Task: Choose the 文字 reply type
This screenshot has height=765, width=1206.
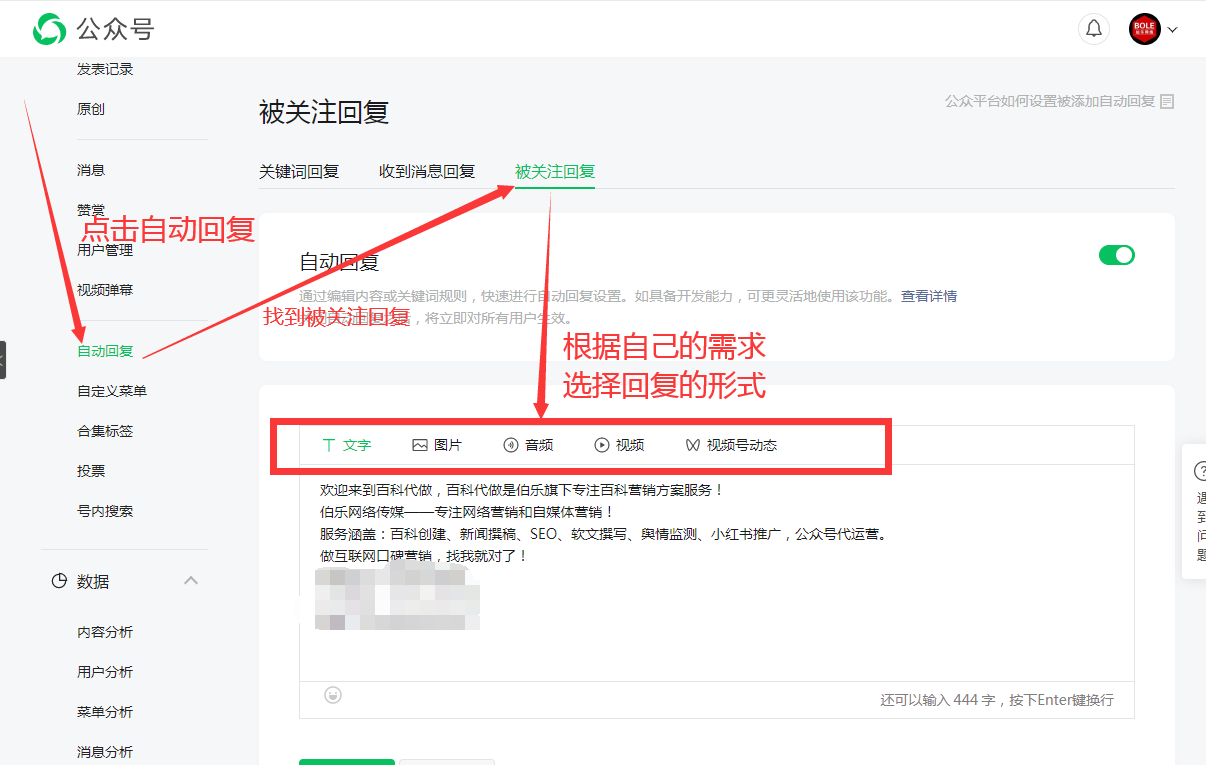Action: point(346,445)
